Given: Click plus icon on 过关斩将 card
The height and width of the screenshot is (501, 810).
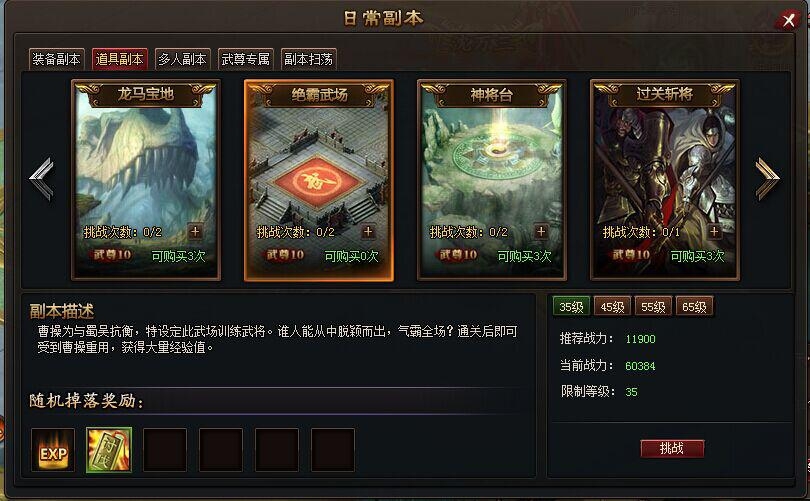Looking at the screenshot, I should point(714,231).
